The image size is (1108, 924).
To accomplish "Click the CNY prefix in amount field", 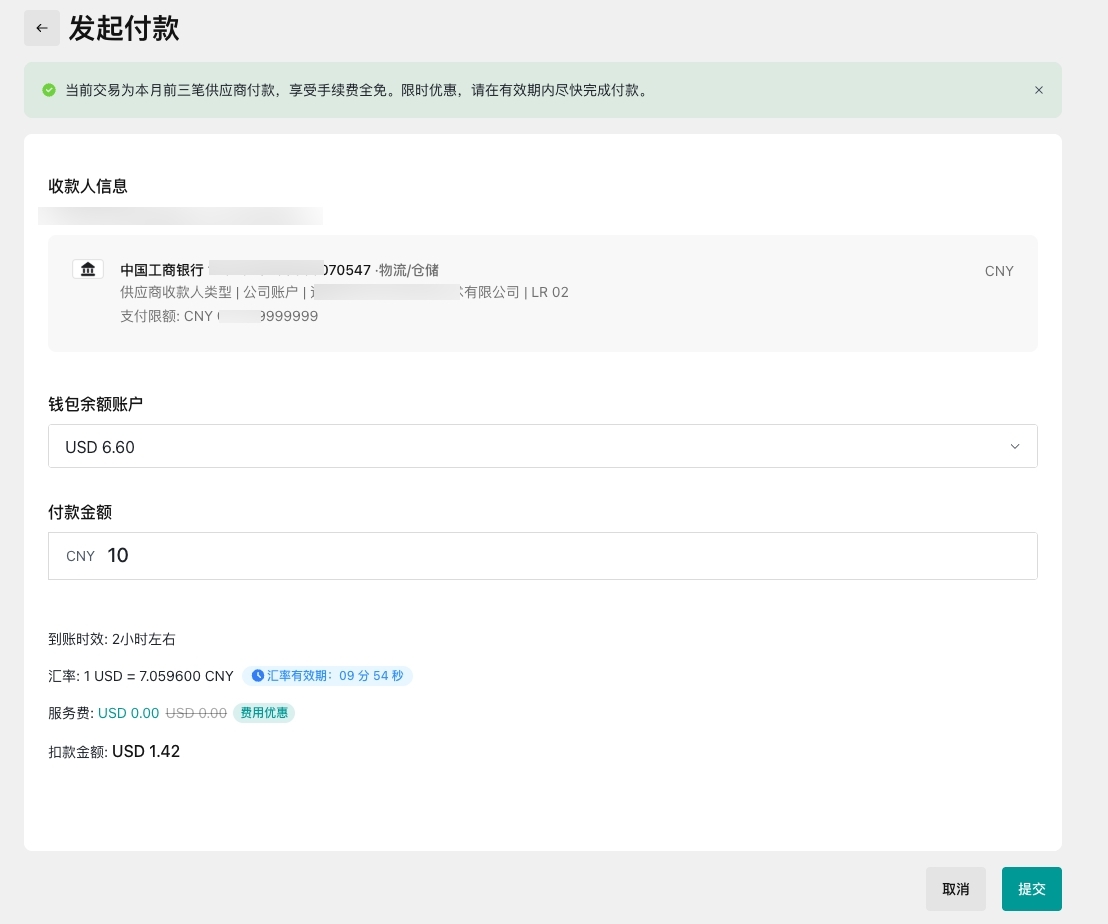I will pos(80,556).
